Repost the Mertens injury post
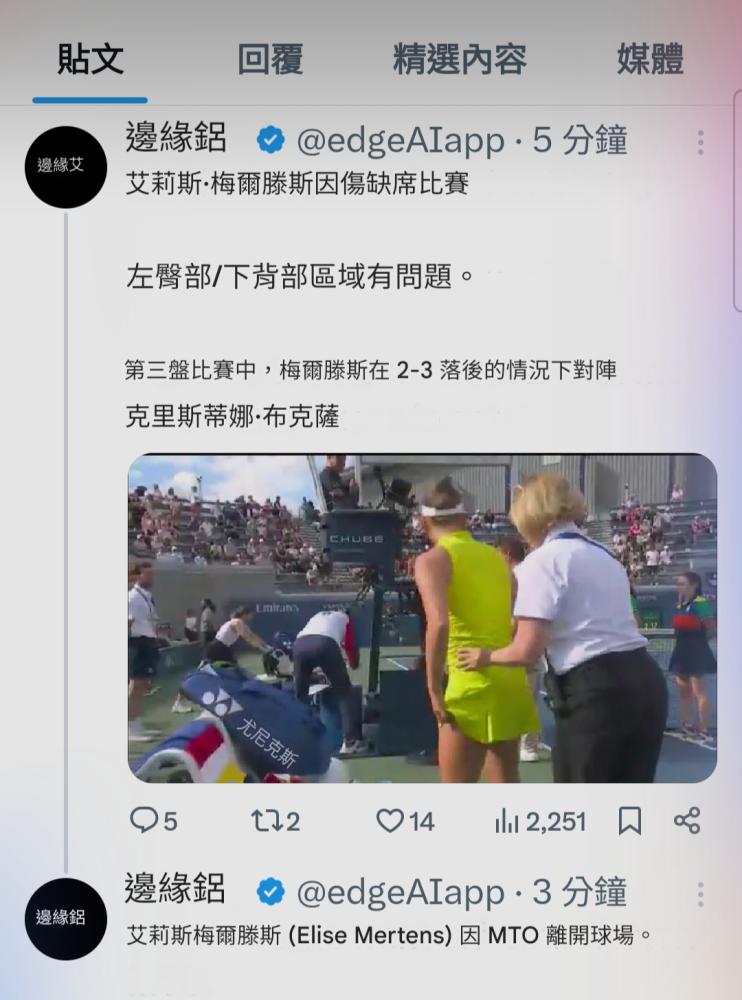Viewport: 742px width, 1000px height. tap(276, 821)
